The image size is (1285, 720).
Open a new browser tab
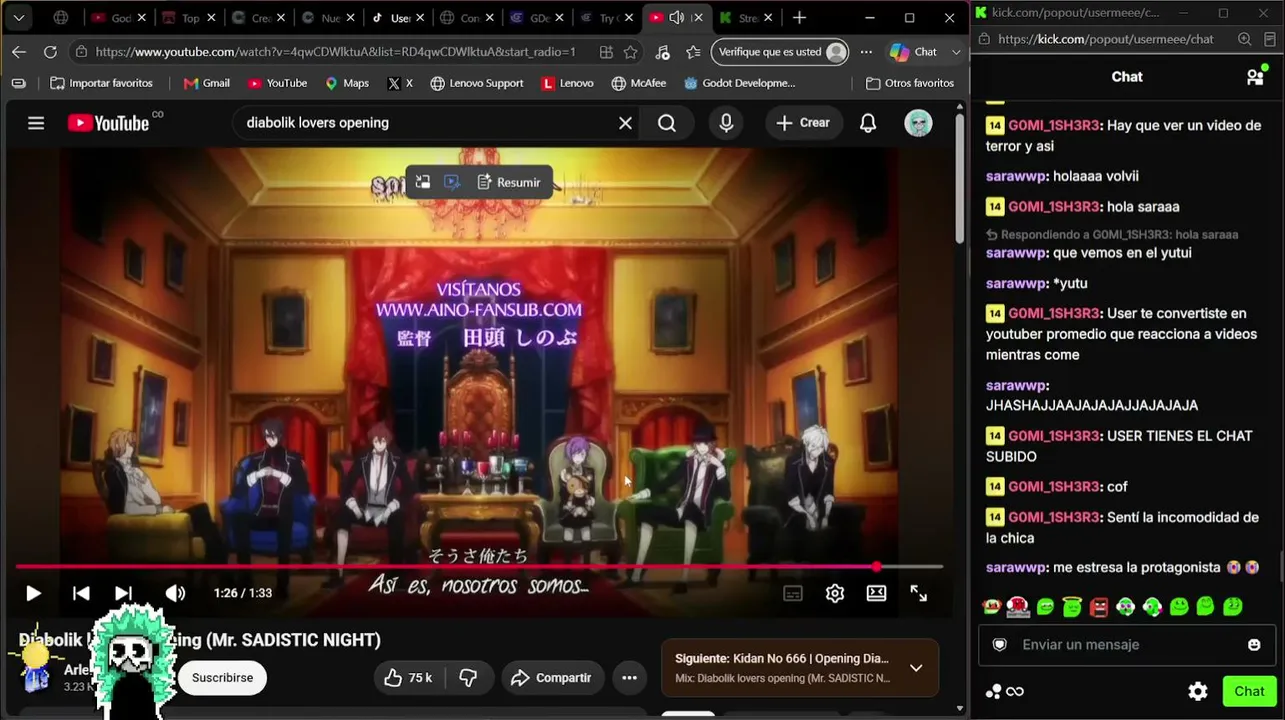point(799,18)
